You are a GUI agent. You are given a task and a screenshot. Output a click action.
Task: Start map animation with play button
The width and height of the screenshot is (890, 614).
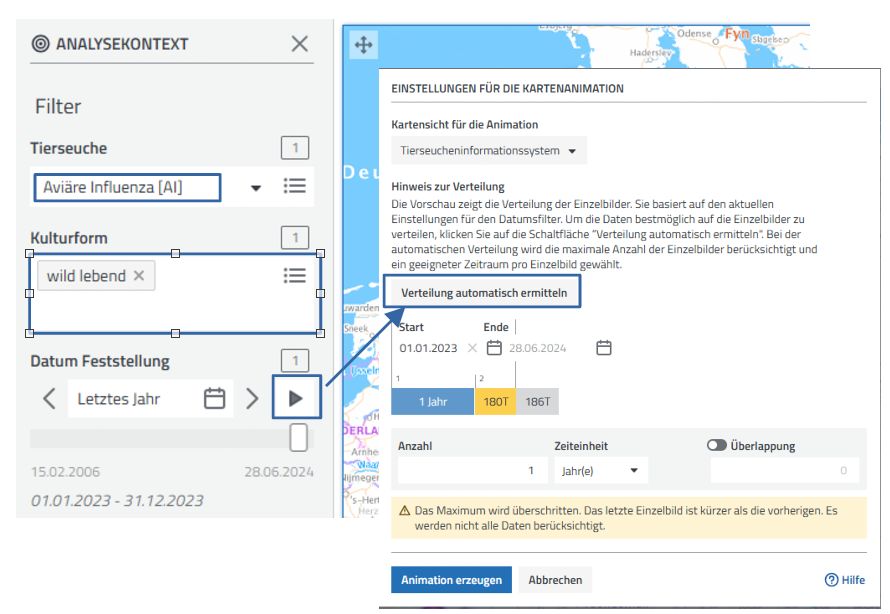pos(295,398)
